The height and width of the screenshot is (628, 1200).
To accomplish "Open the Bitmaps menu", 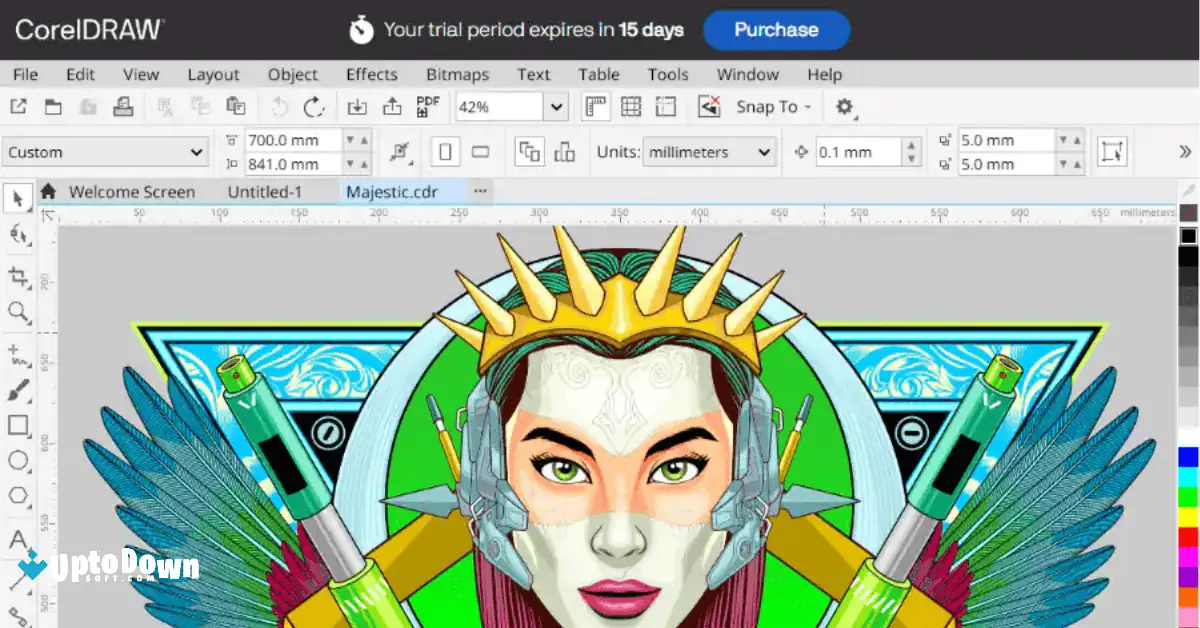I will pos(457,74).
